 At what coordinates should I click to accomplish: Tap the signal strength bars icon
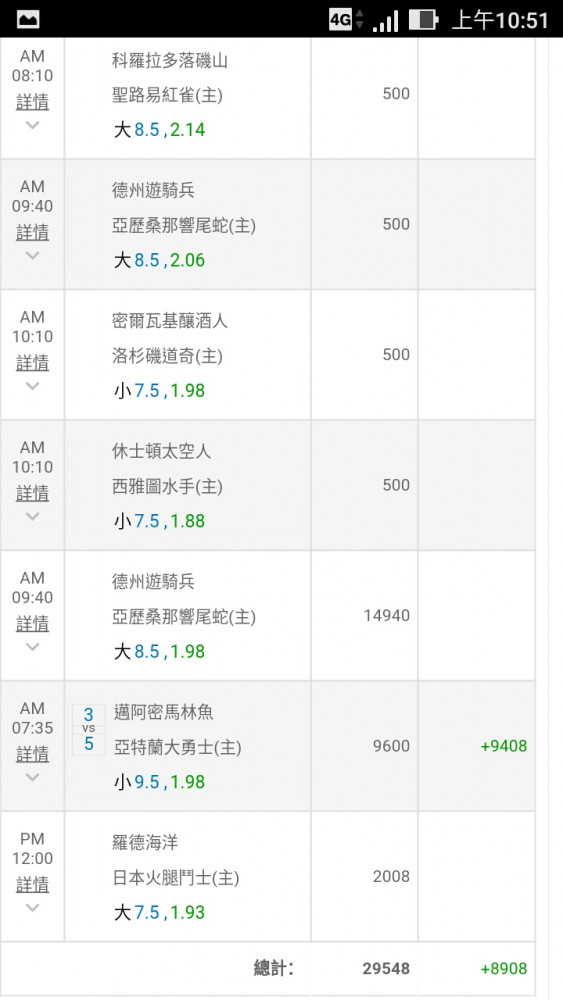coord(385,20)
